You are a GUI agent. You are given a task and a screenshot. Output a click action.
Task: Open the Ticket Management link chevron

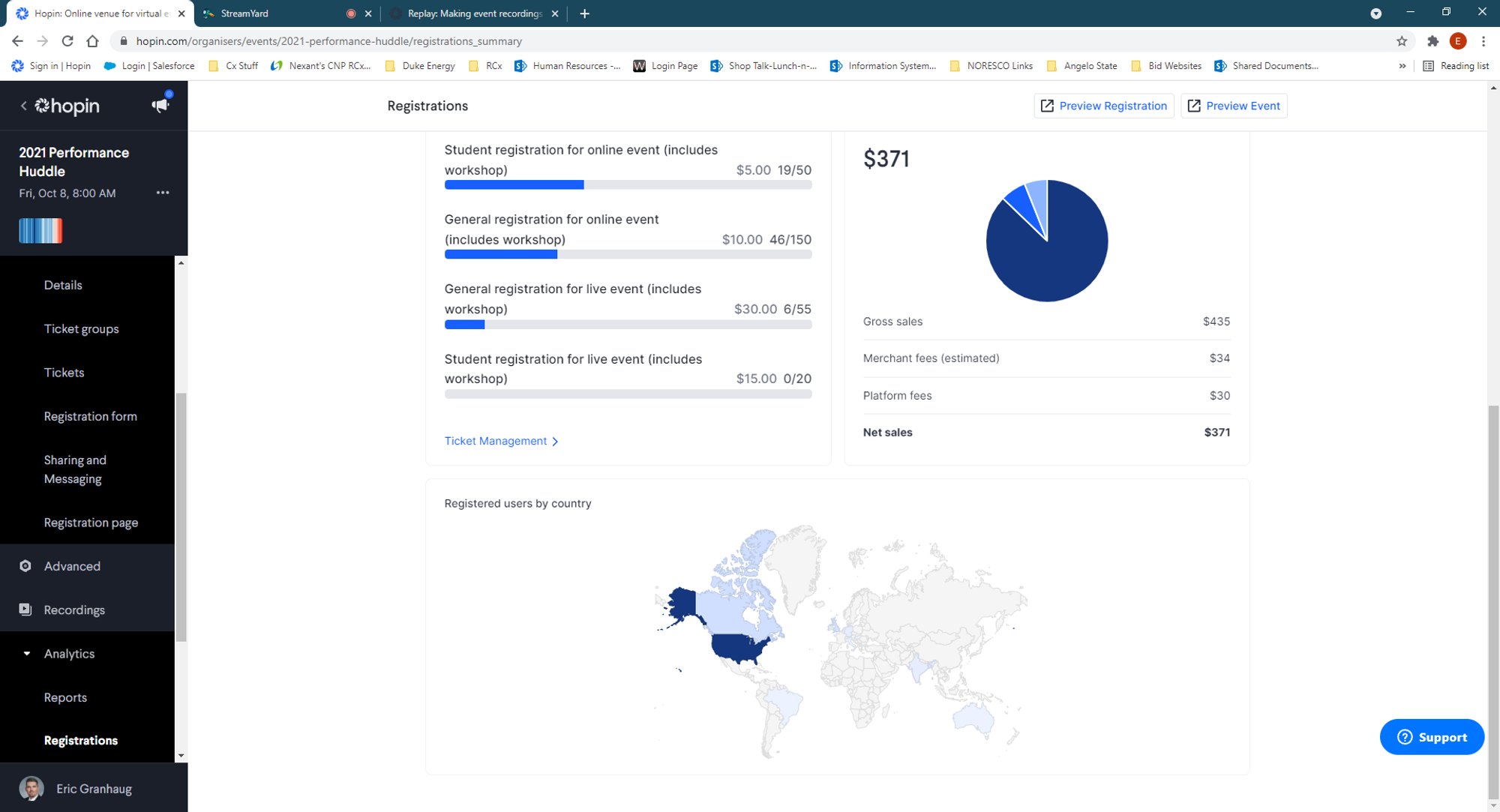pyautogui.click(x=555, y=442)
